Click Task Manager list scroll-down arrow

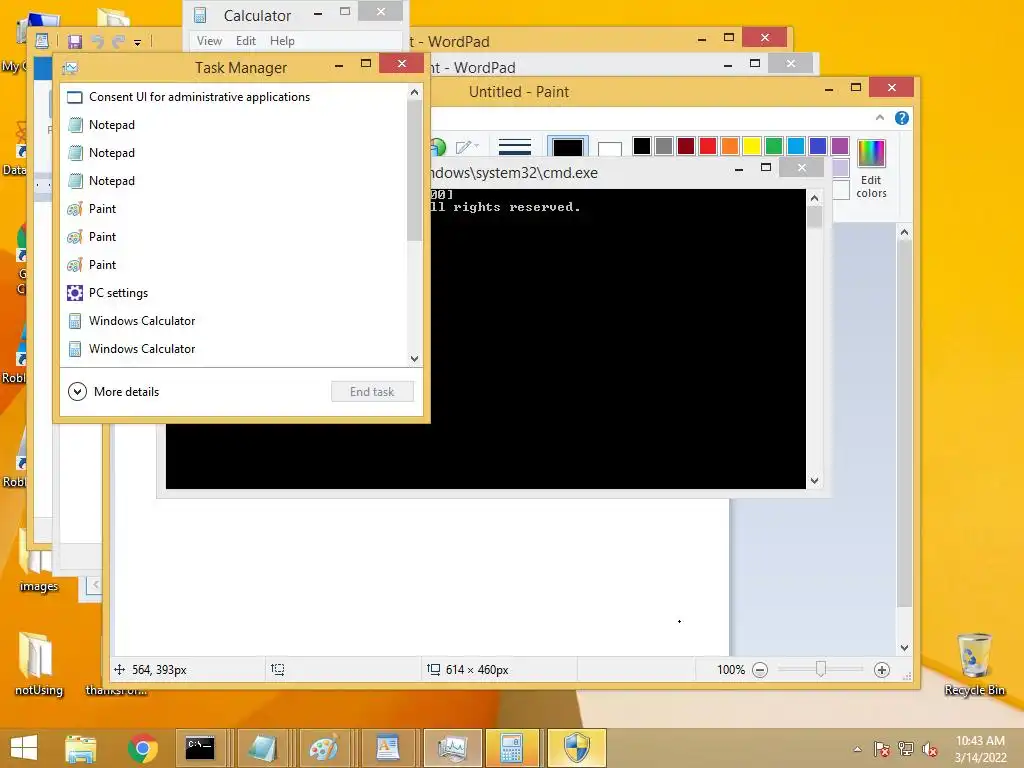[414, 359]
